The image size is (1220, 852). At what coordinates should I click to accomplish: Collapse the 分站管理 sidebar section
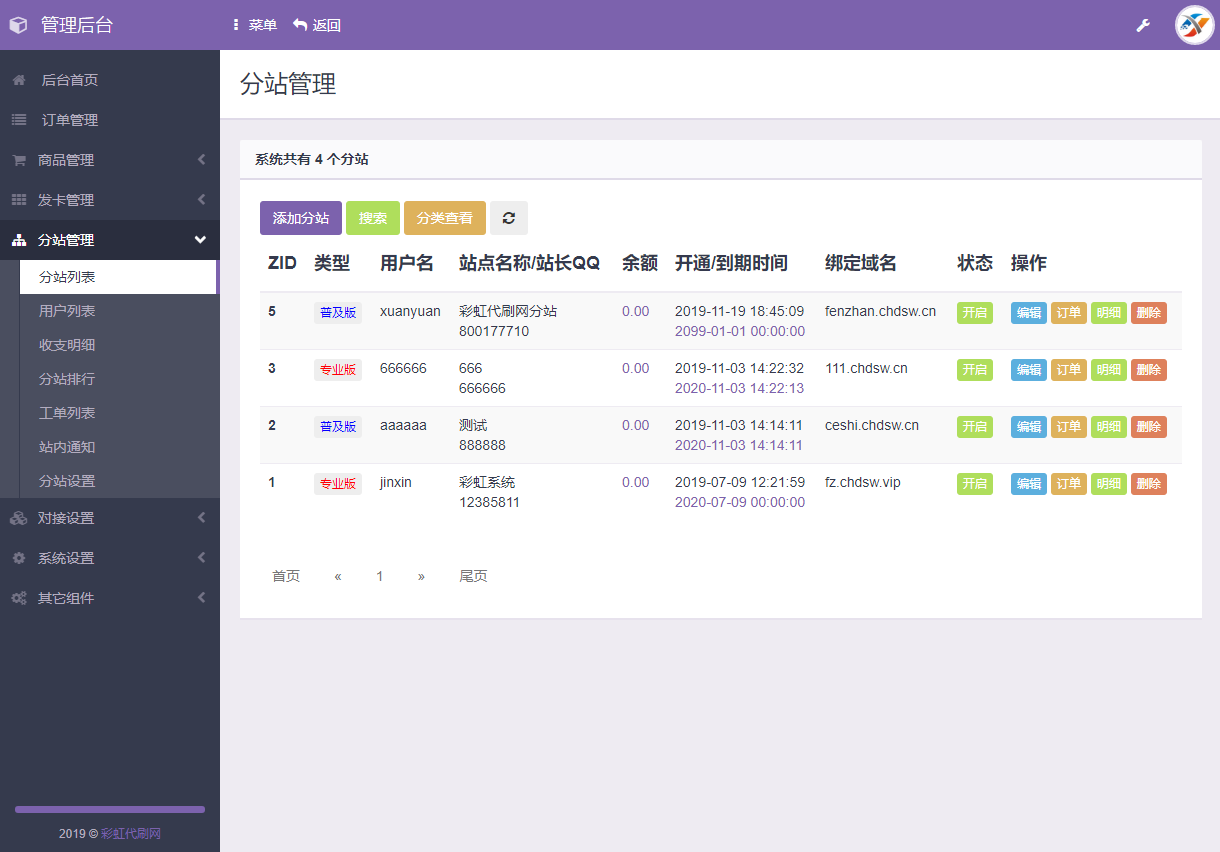click(110, 239)
